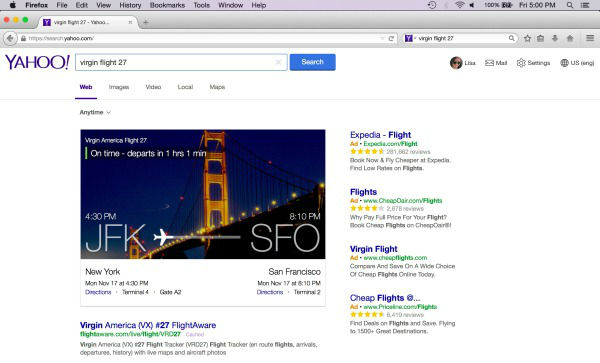Open a new tab with plus button

point(145,22)
